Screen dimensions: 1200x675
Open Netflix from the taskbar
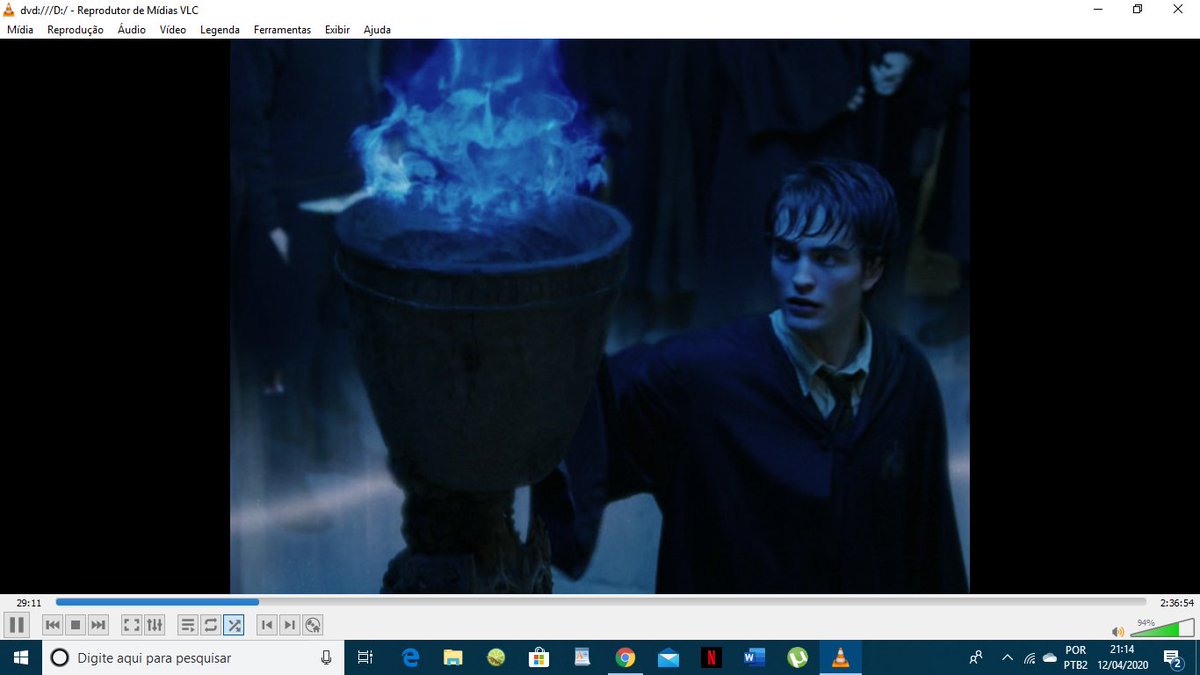711,657
